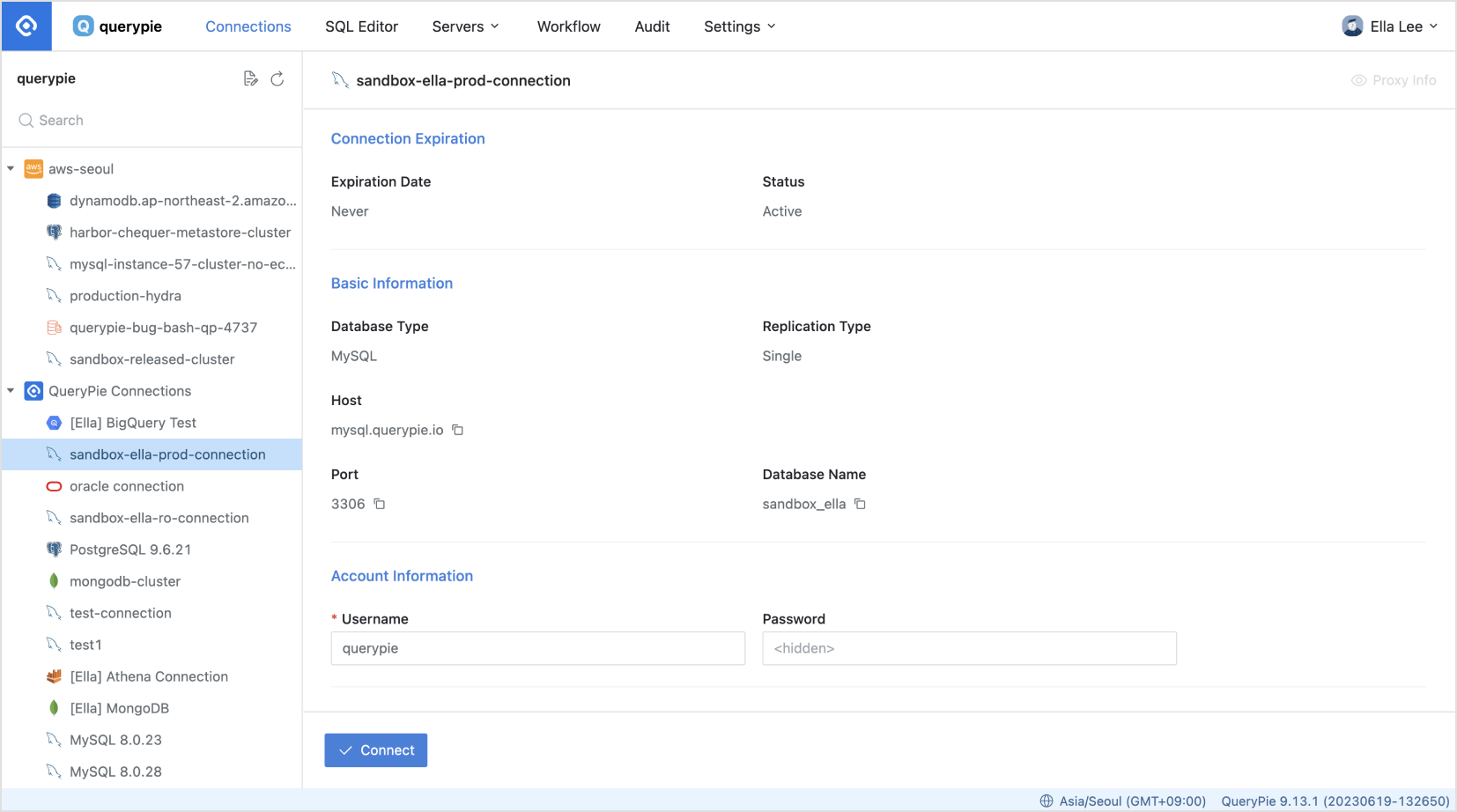
Task: Click the MySQL icon beside connection title
Action: pyautogui.click(x=340, y=80)
